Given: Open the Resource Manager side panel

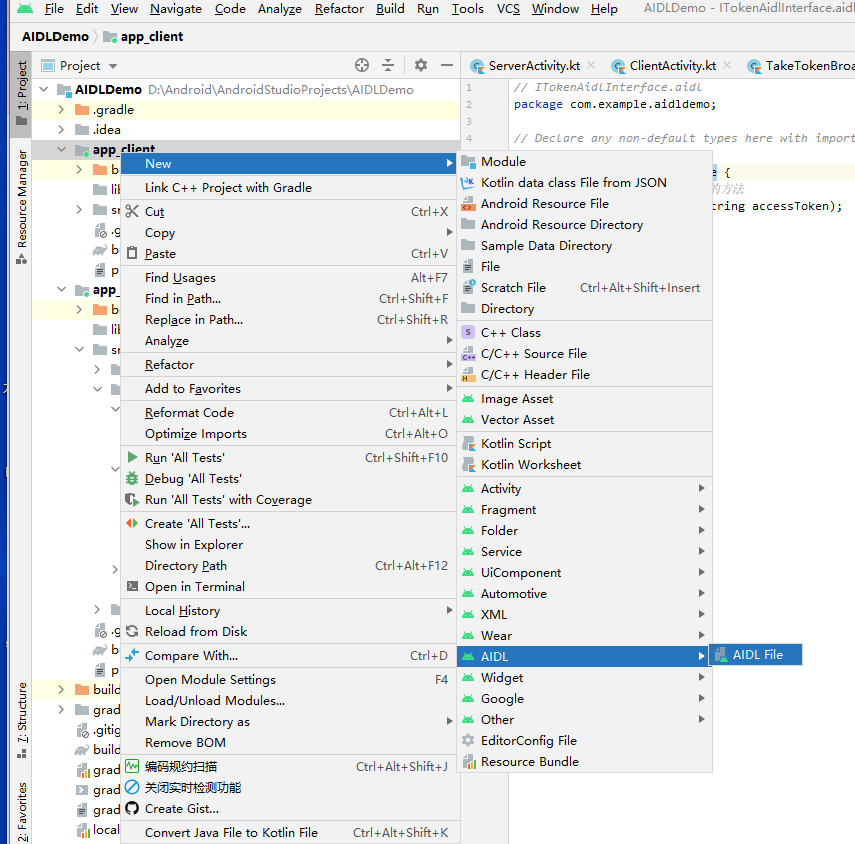Looking at the screenshot, I should [x=21, y=207].
